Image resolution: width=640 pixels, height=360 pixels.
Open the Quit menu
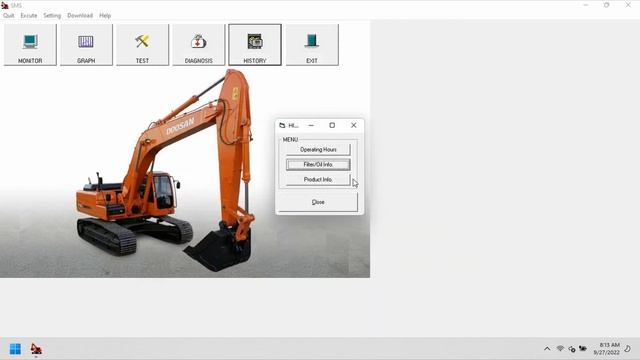9,16
